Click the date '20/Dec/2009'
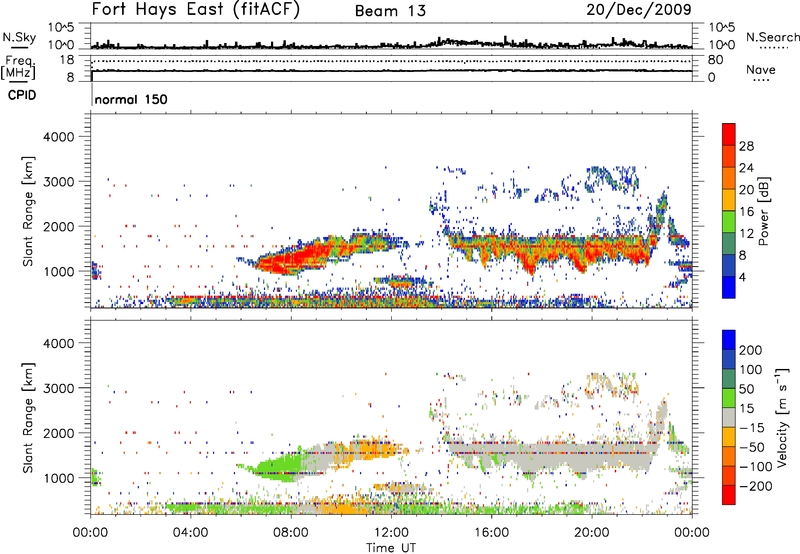 [639, 10]
